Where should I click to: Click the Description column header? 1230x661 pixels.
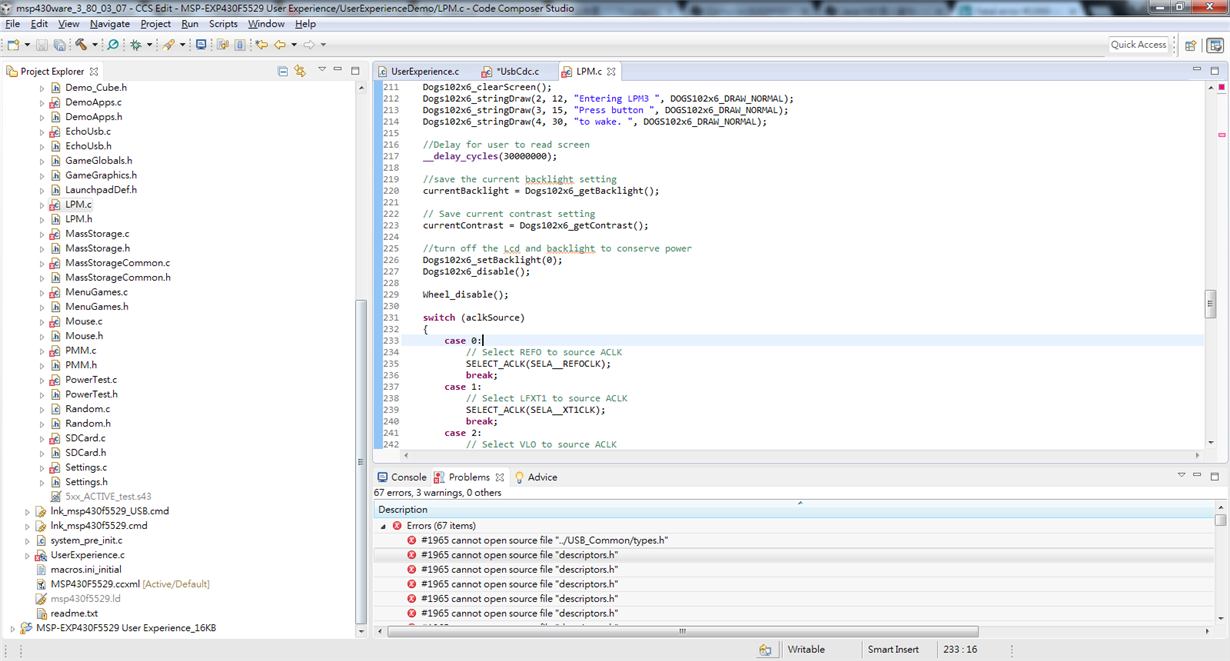(x=402, y=510)
